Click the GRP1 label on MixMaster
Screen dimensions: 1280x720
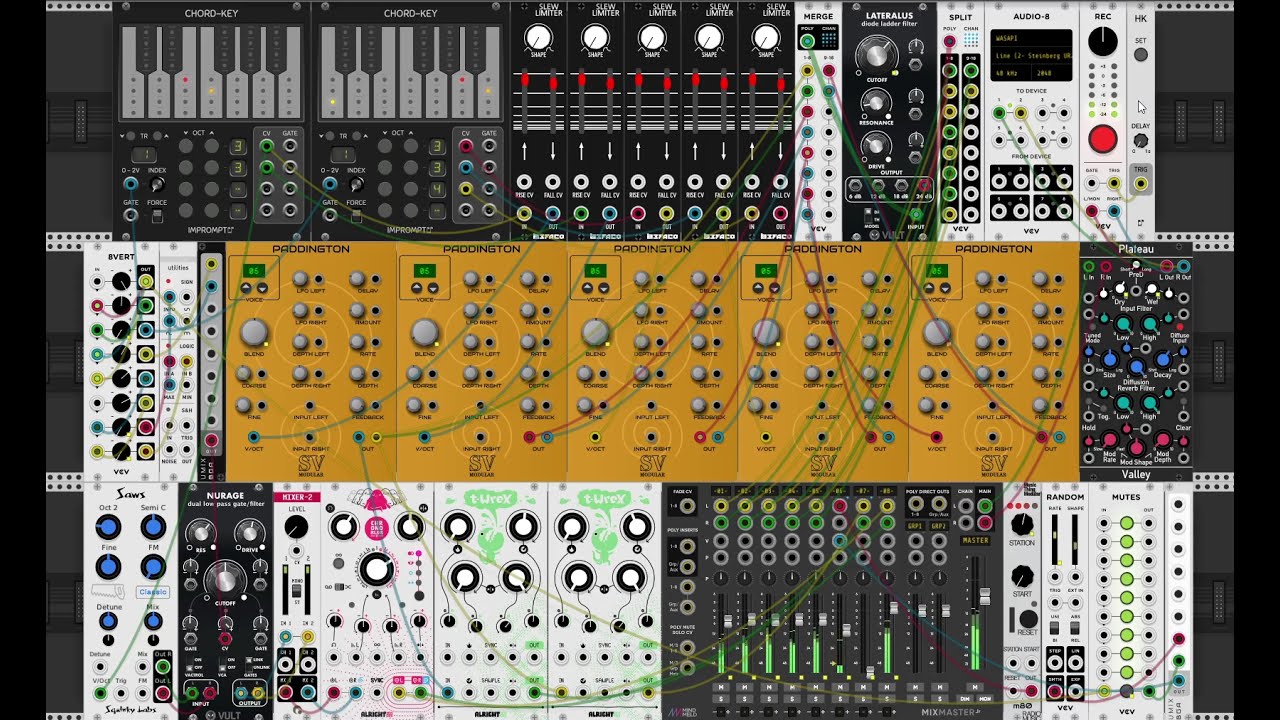coord(915,526)
